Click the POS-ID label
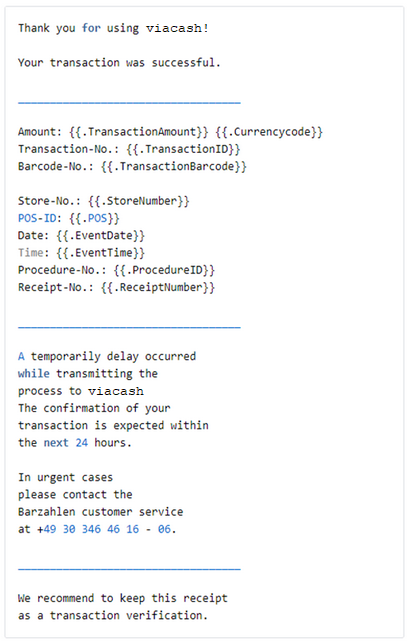Image resolution: width=411 pixels, height=643 pixels. 37,218
